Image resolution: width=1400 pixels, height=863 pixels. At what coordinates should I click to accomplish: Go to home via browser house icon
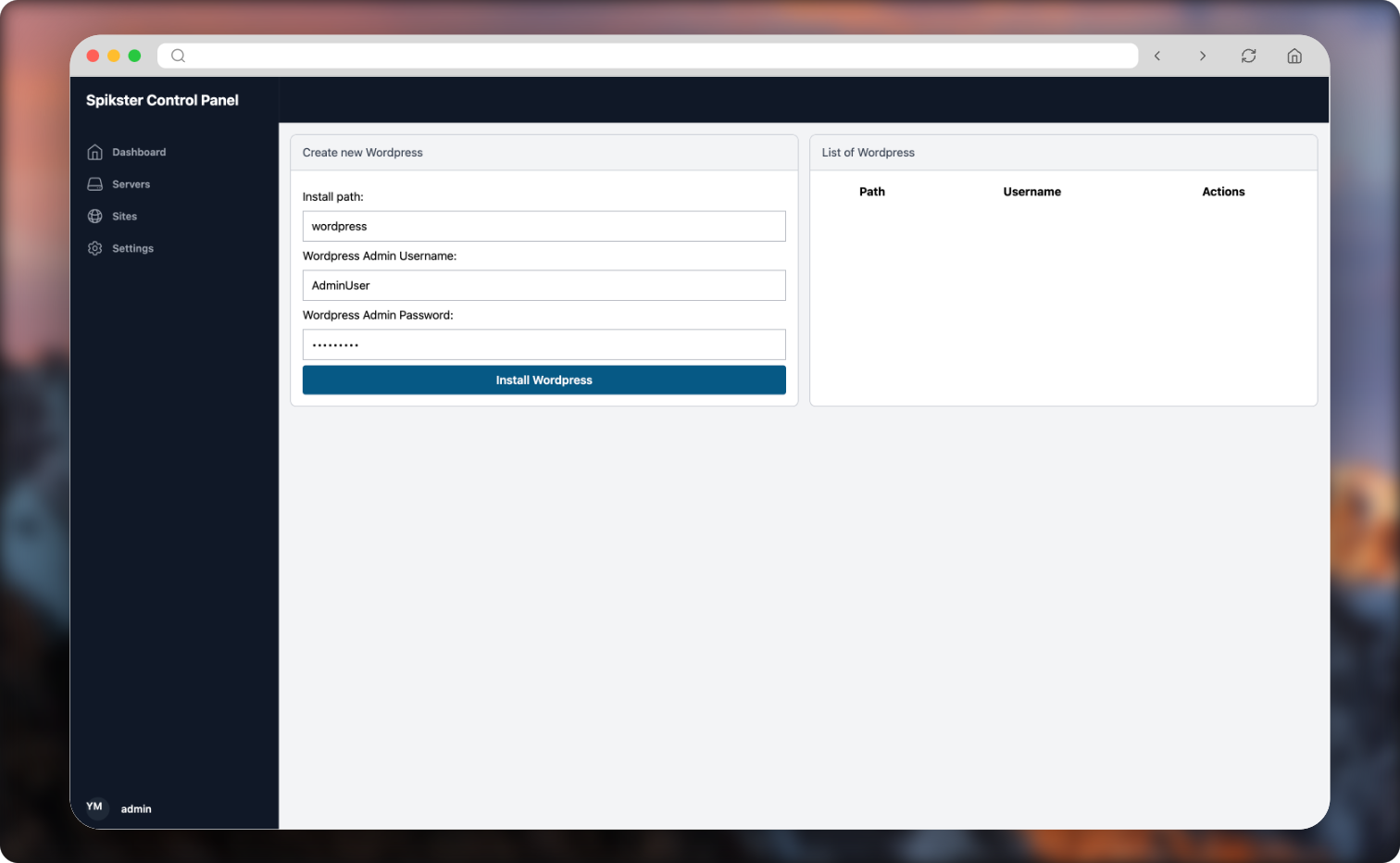pyautogui.click(x=1294, y=56)
